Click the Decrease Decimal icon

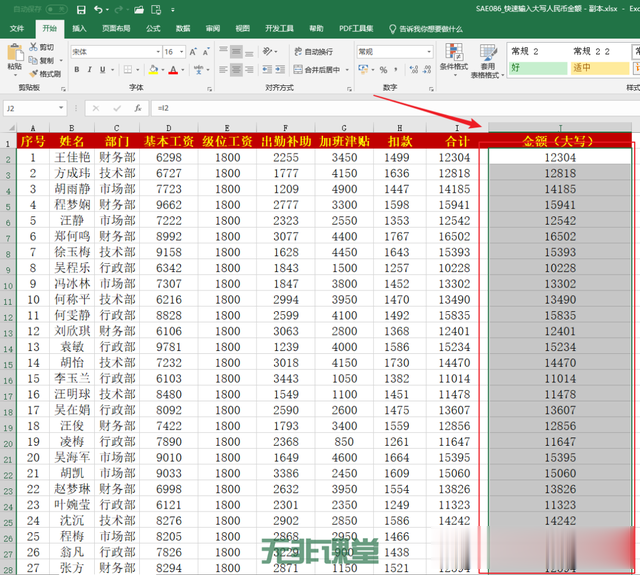click(427, 70)
